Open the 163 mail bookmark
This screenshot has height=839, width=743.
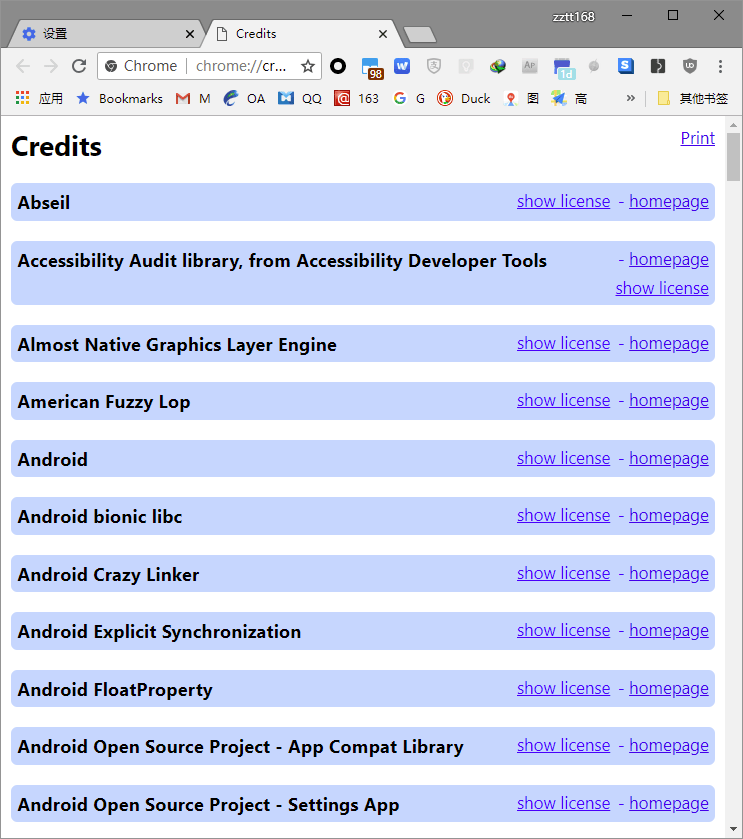356,98
